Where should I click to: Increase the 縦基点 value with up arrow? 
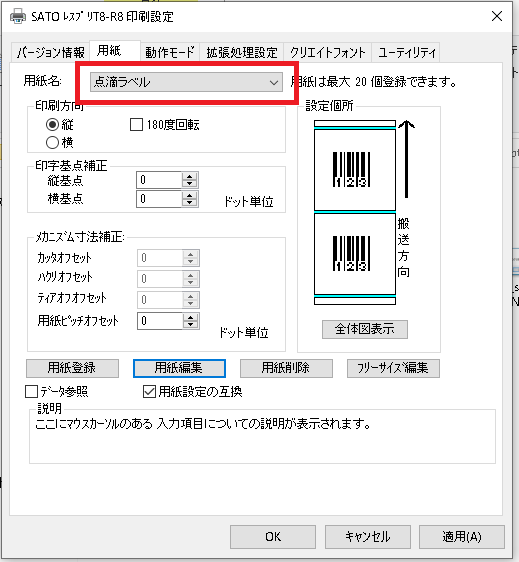pos(190,176)
